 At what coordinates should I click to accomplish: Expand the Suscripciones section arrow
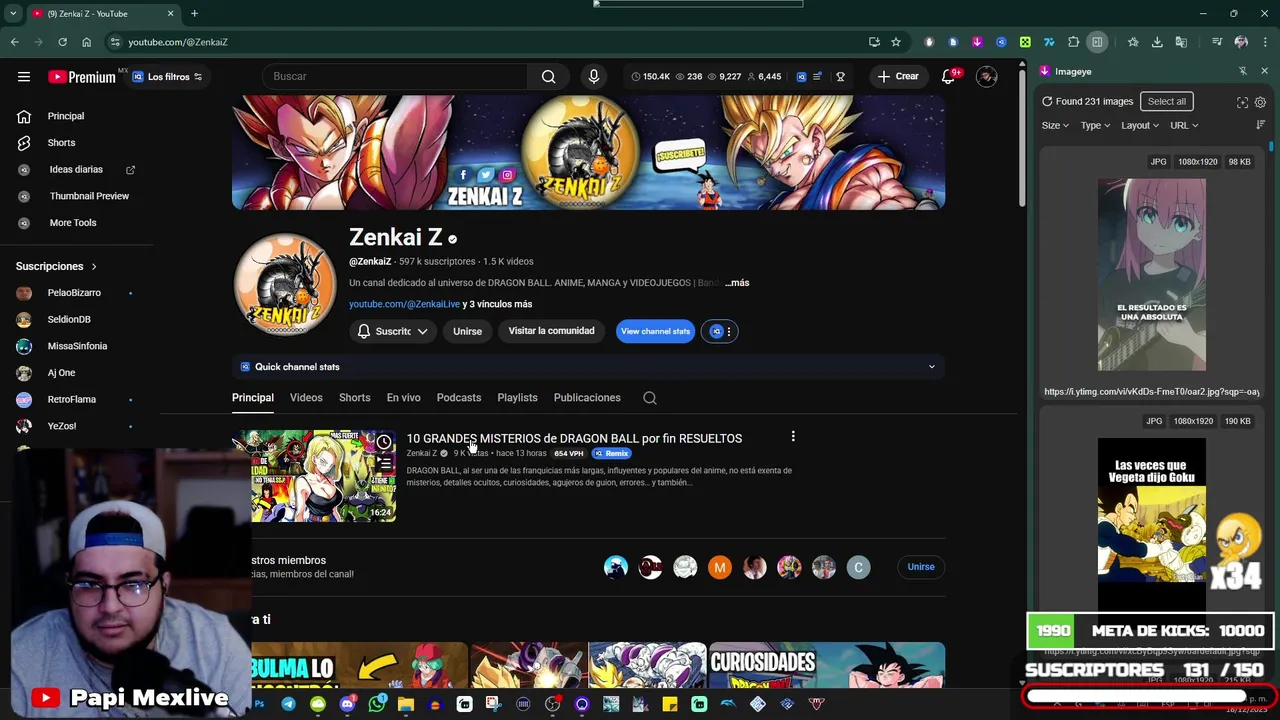coord(94,267)
